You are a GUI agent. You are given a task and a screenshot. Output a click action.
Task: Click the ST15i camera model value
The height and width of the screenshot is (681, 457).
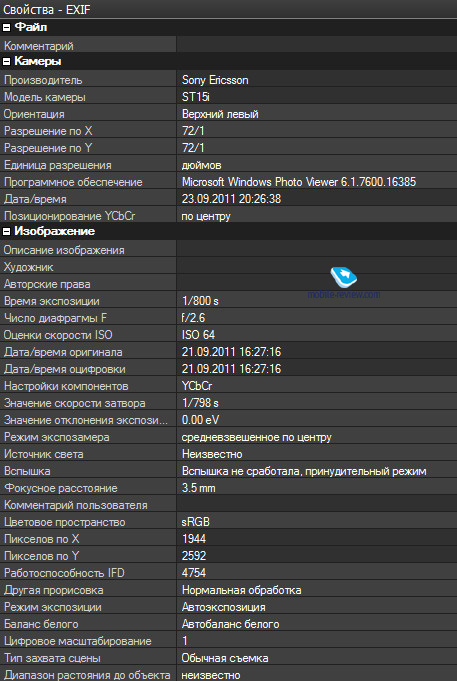196,97
